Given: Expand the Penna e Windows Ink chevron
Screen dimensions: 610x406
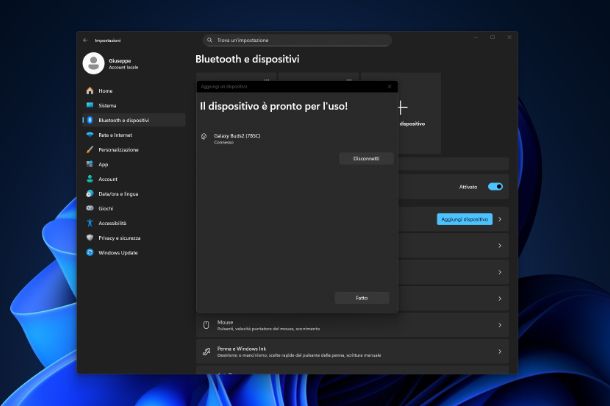Looking at the screenshot, I should (x=500, y=351).
